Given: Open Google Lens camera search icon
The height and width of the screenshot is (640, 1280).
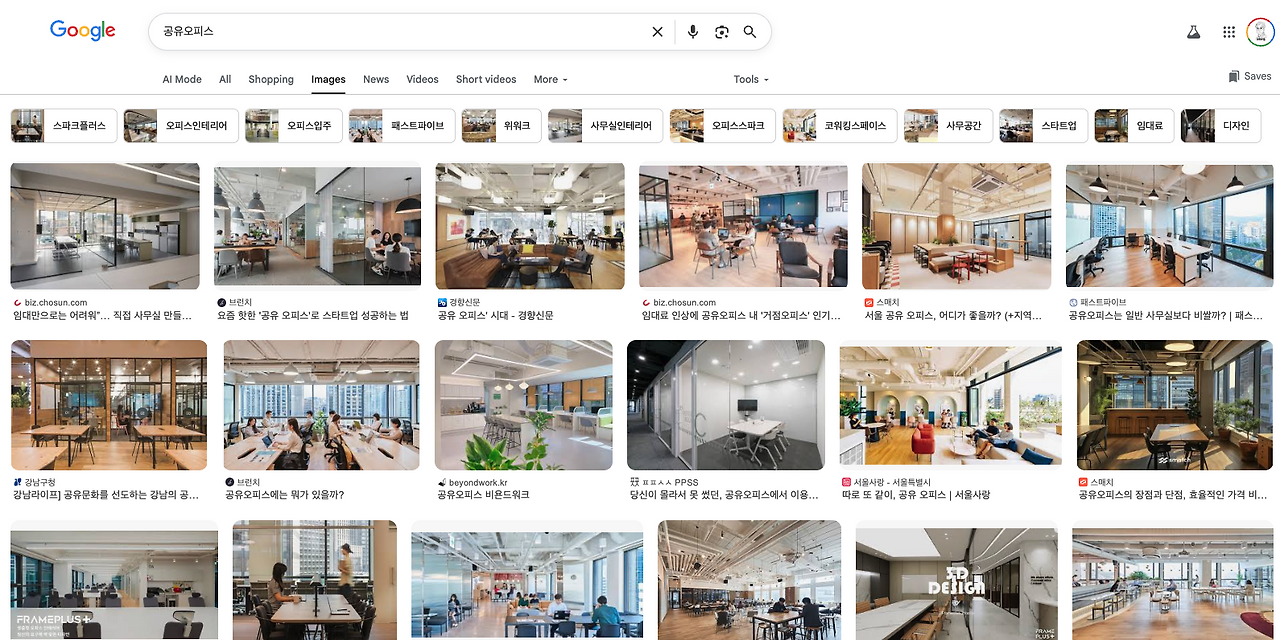Looking at the screenshot, I should pos(722,32).
